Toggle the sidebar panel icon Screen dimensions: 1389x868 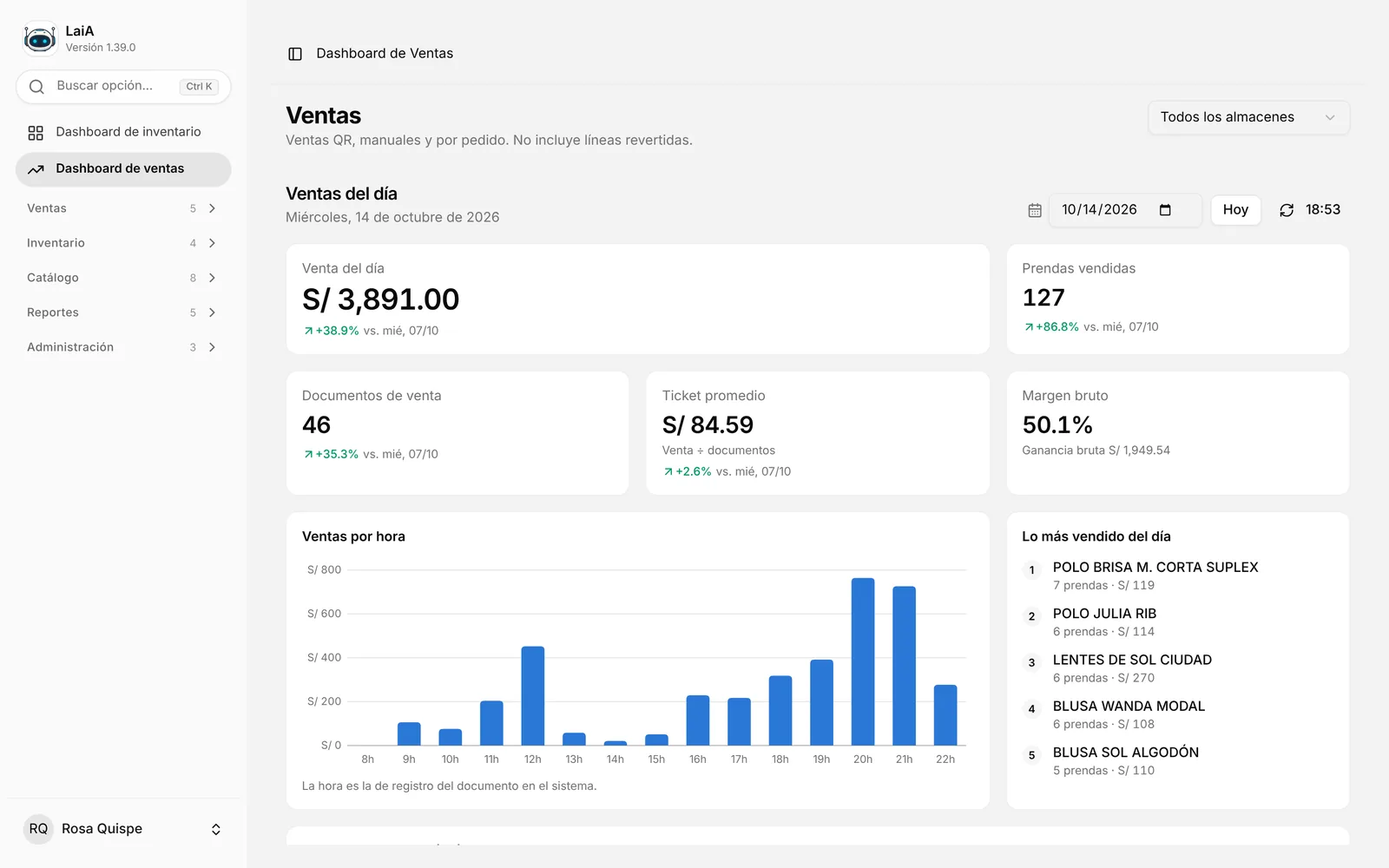(x=295, y=54)
